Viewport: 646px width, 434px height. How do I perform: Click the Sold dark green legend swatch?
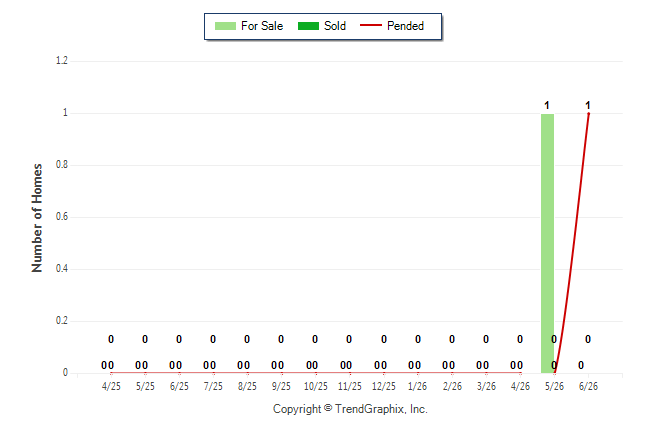pos(308,26)
